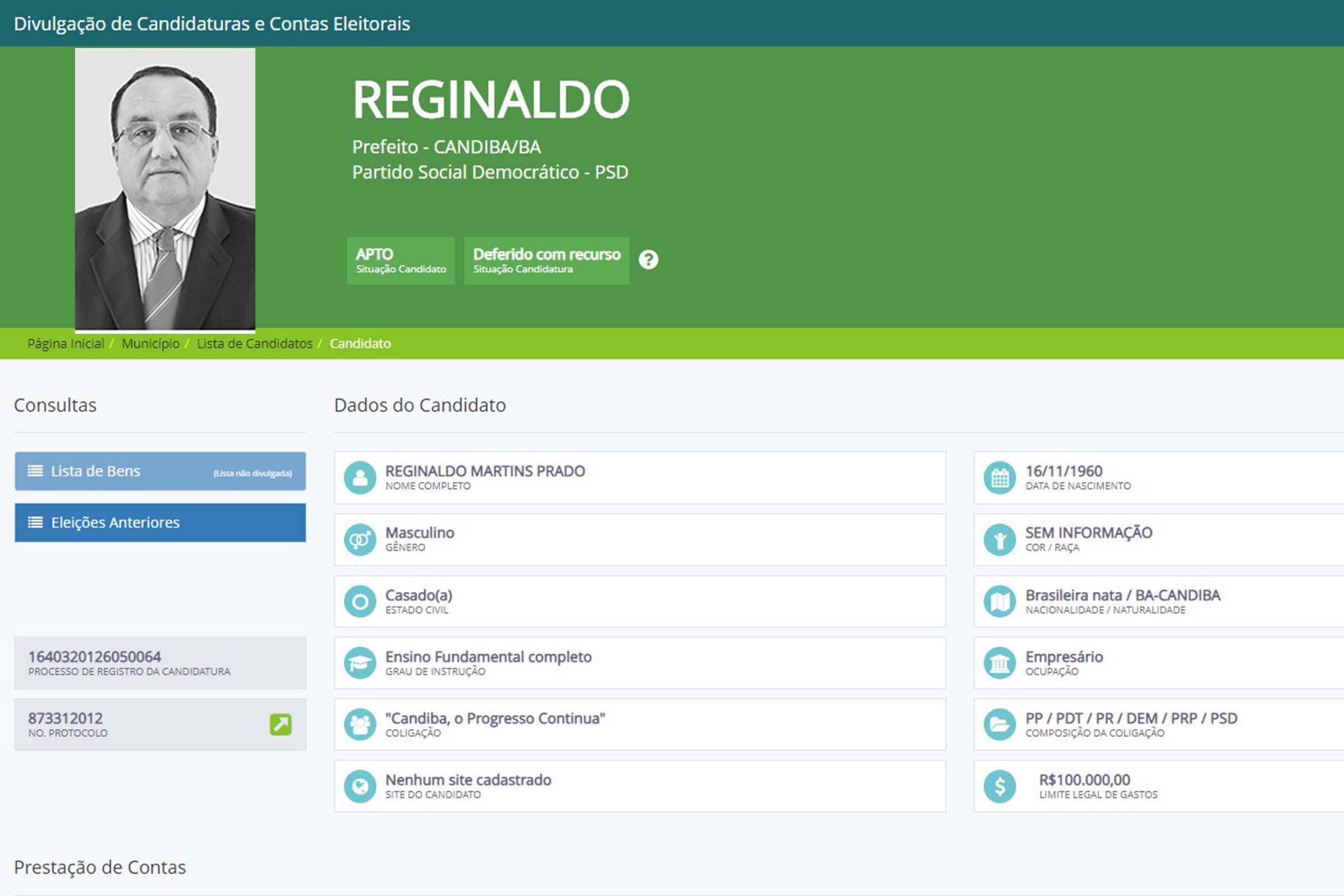Click the Partido Social Democrático - PSD text

pos(491,172)
